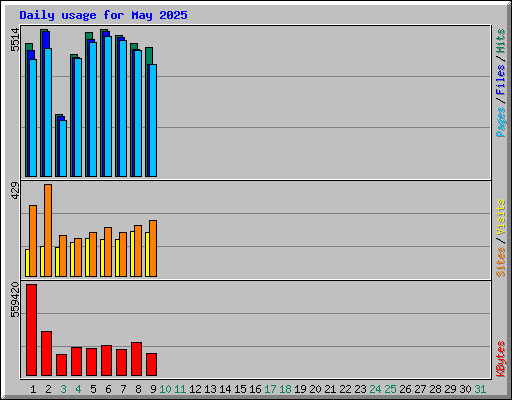Image resolution: width=512 pixels, height=400 pixels.
Task: Click the Visits legend label
Action: coord(500,218)
